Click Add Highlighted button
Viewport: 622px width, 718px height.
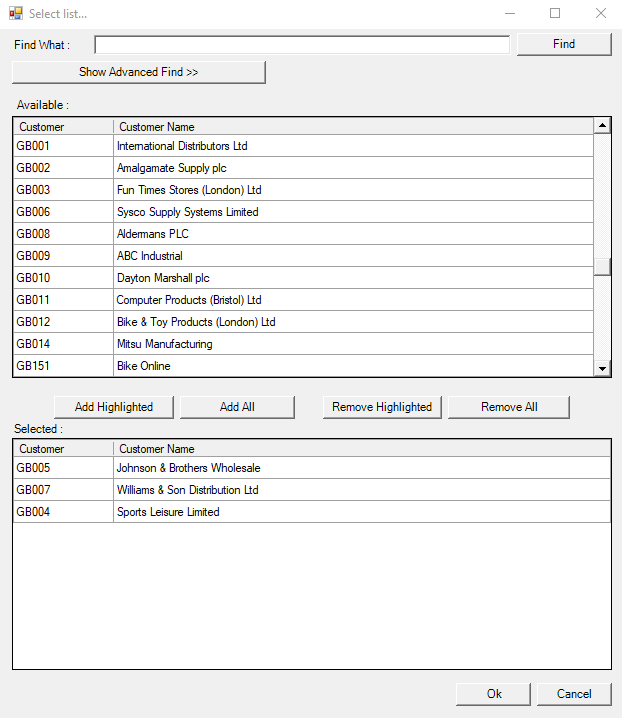pyautogui.click(x=114, y=407)
